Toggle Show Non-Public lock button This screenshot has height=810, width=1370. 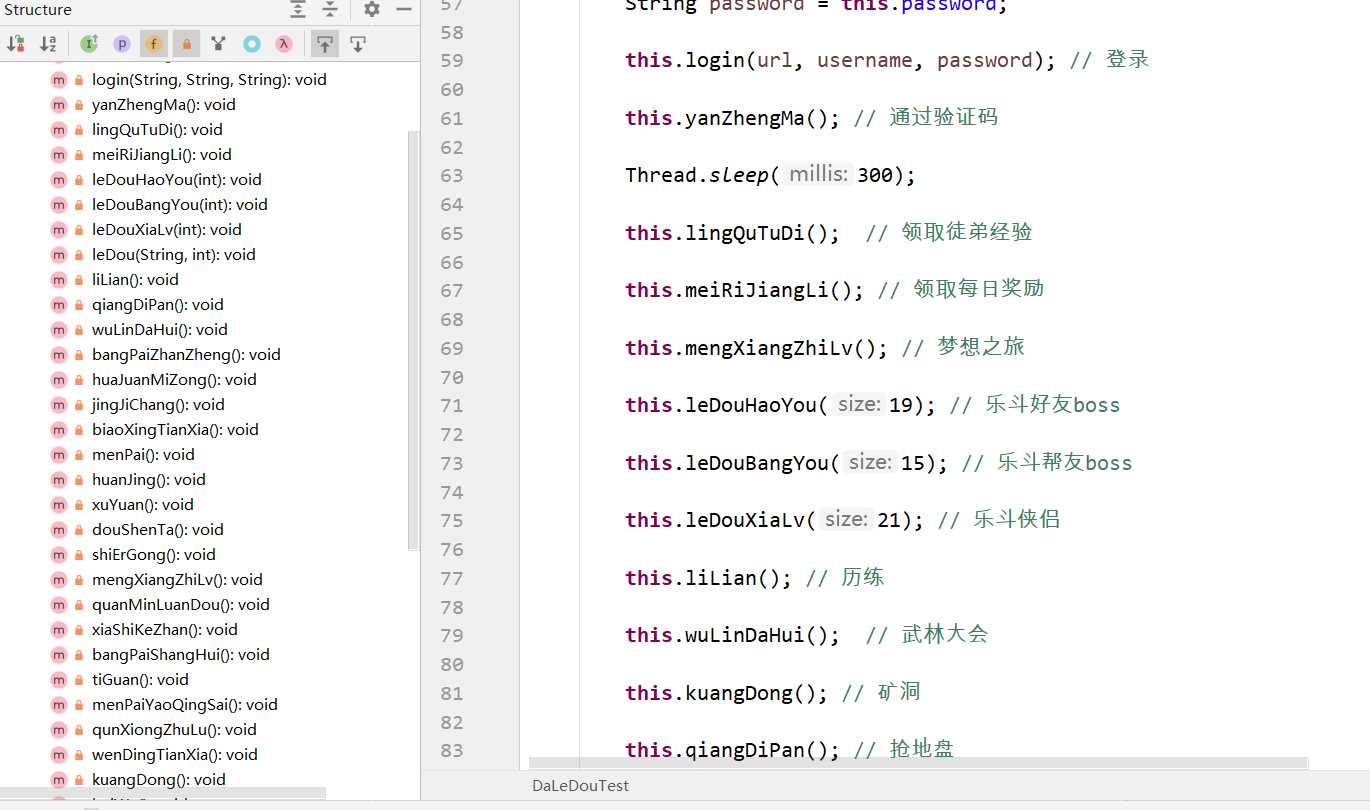(x=186, y=43)
